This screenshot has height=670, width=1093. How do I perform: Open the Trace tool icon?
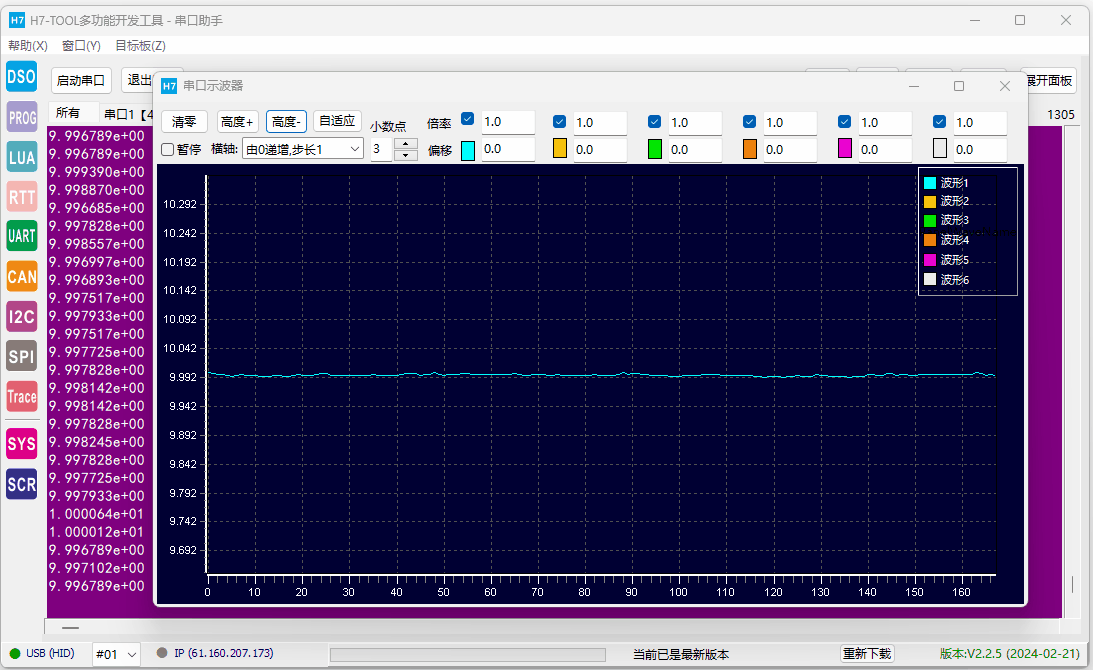22,397
